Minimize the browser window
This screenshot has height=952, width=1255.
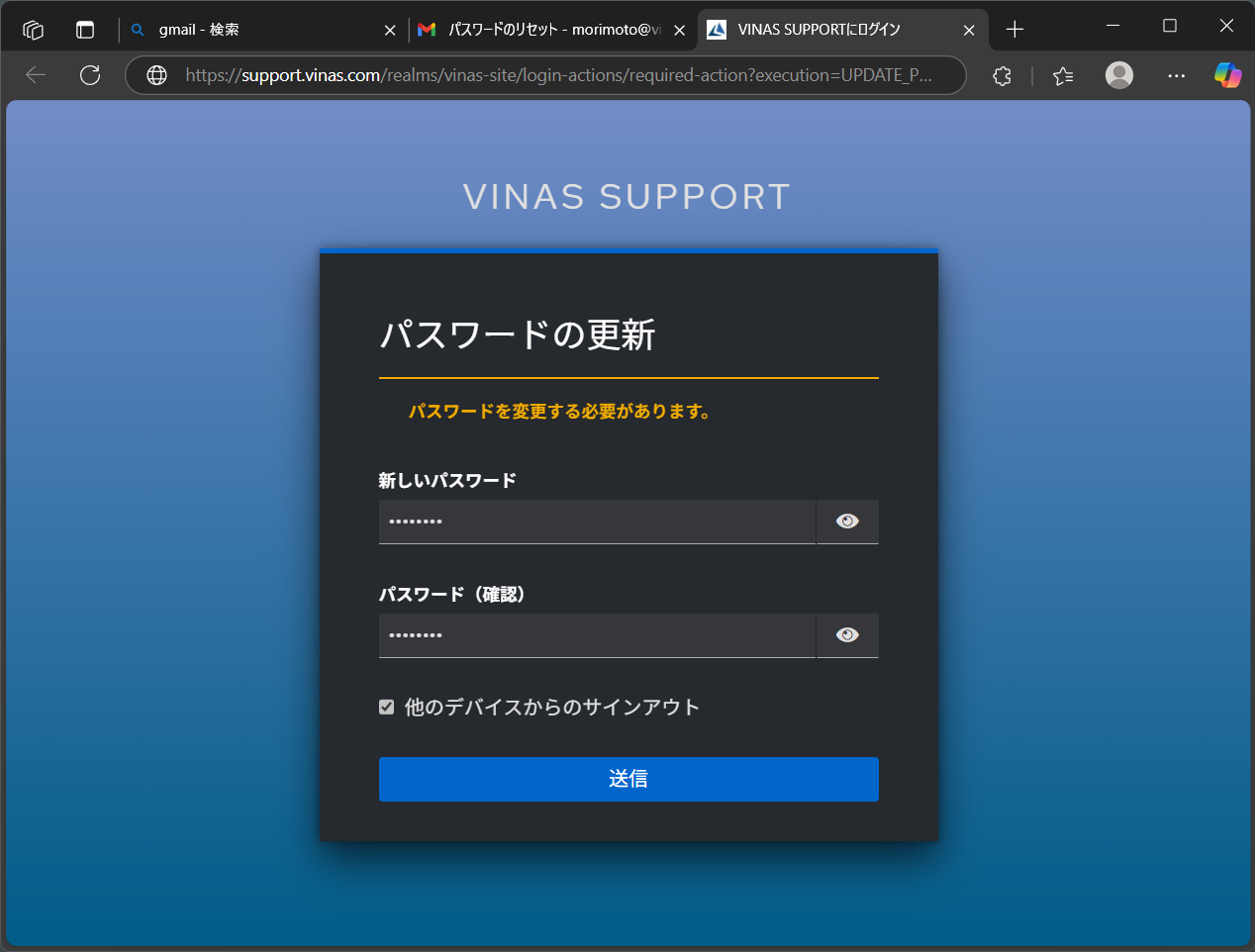click(1113, 26)
